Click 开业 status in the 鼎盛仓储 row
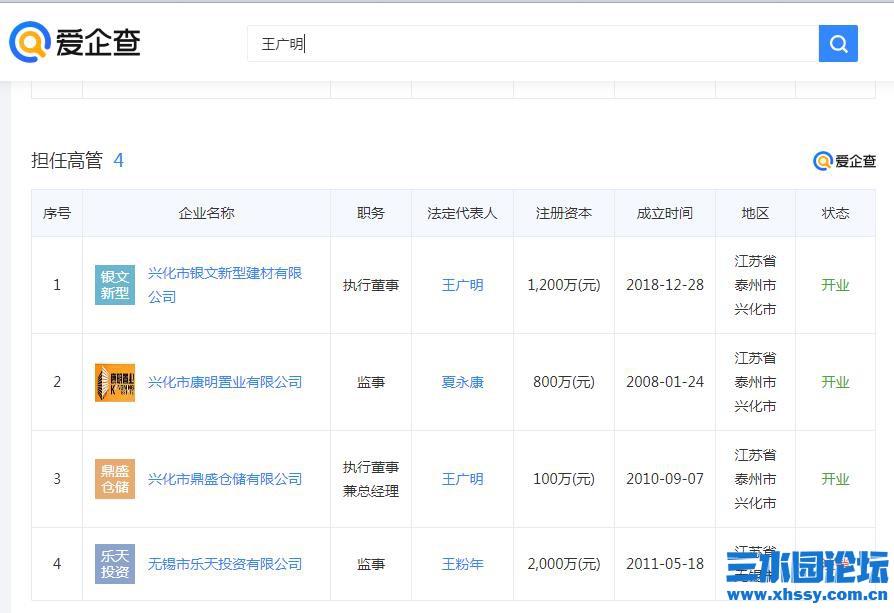Viewport: 894px width, 613px height. (x=835, y=479)
